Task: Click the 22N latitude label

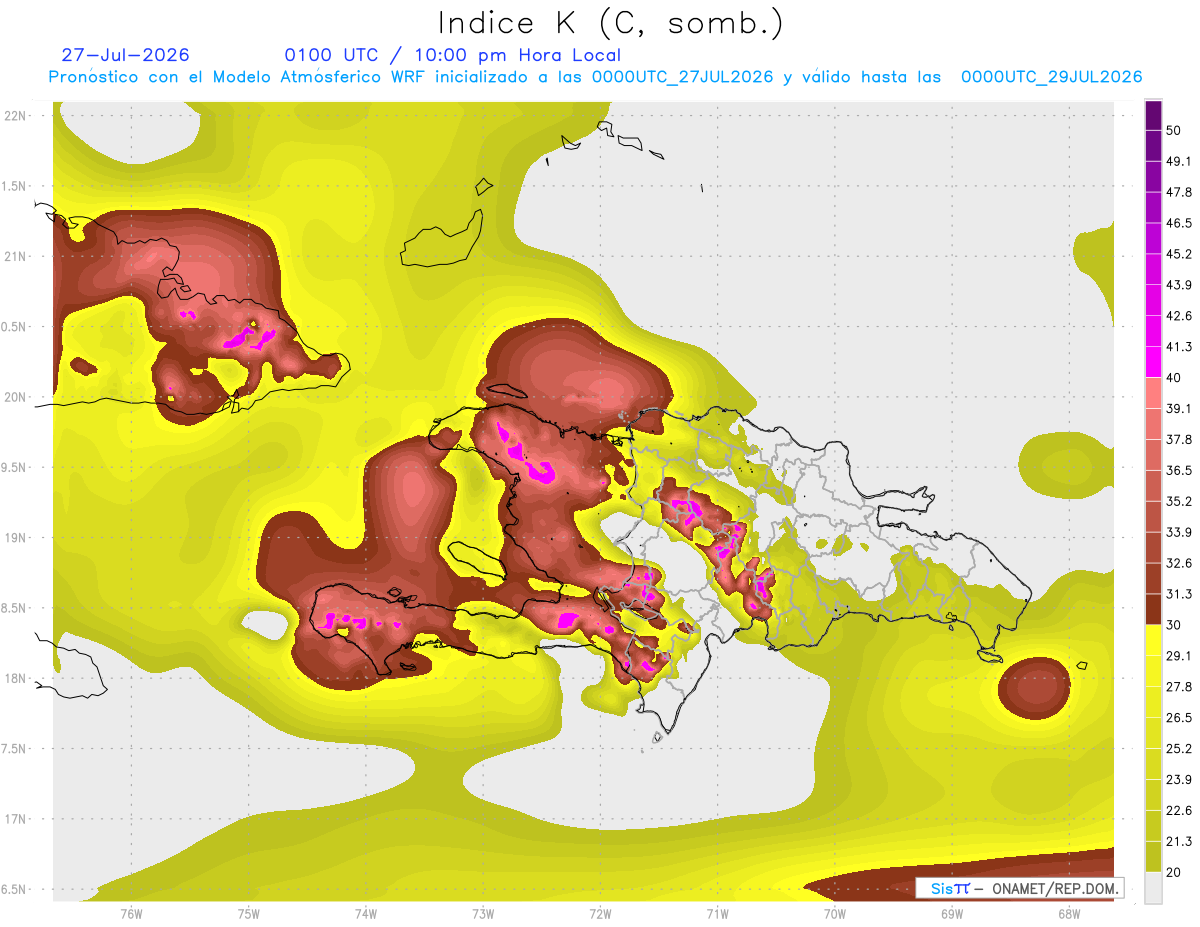Action: 14,116
